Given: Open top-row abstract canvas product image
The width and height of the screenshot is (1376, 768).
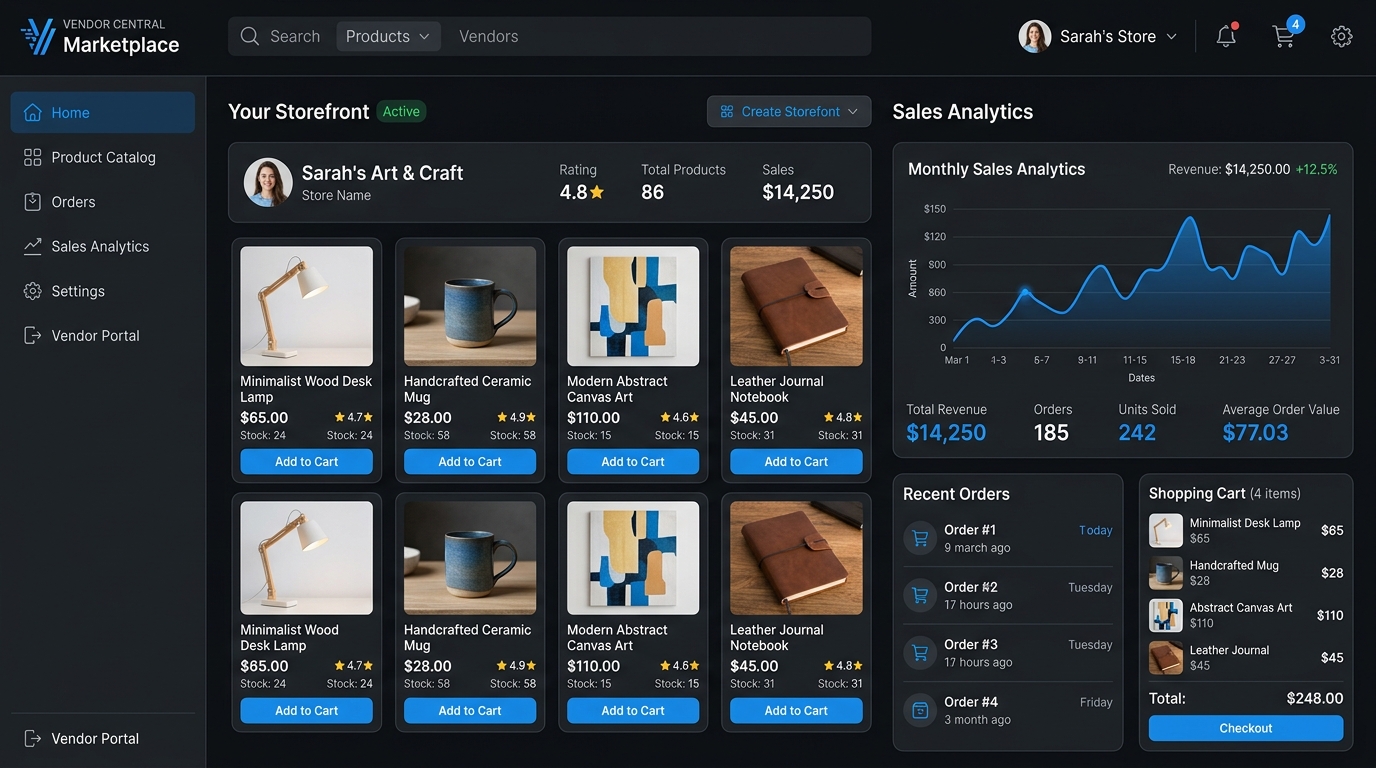Looking at the screenshot, I should [x=633, y=306].
